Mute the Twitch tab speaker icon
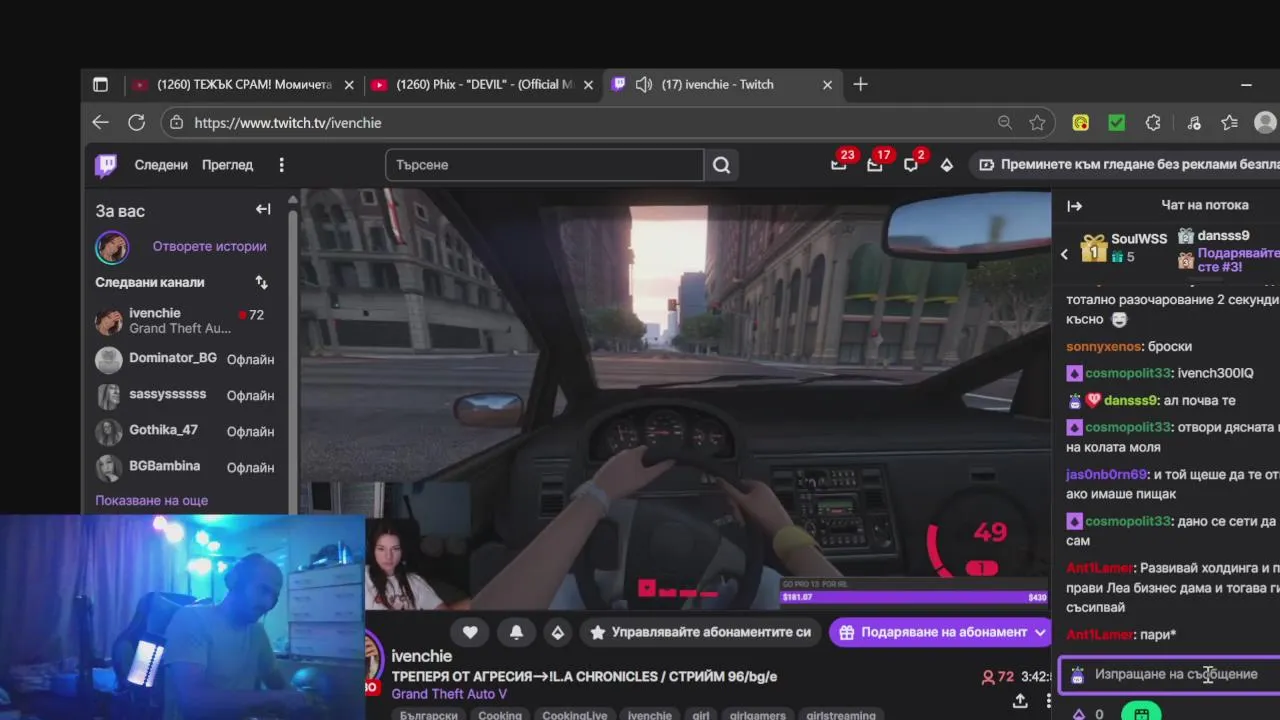This screenshot has height=720, width=1280. [644, 85]
